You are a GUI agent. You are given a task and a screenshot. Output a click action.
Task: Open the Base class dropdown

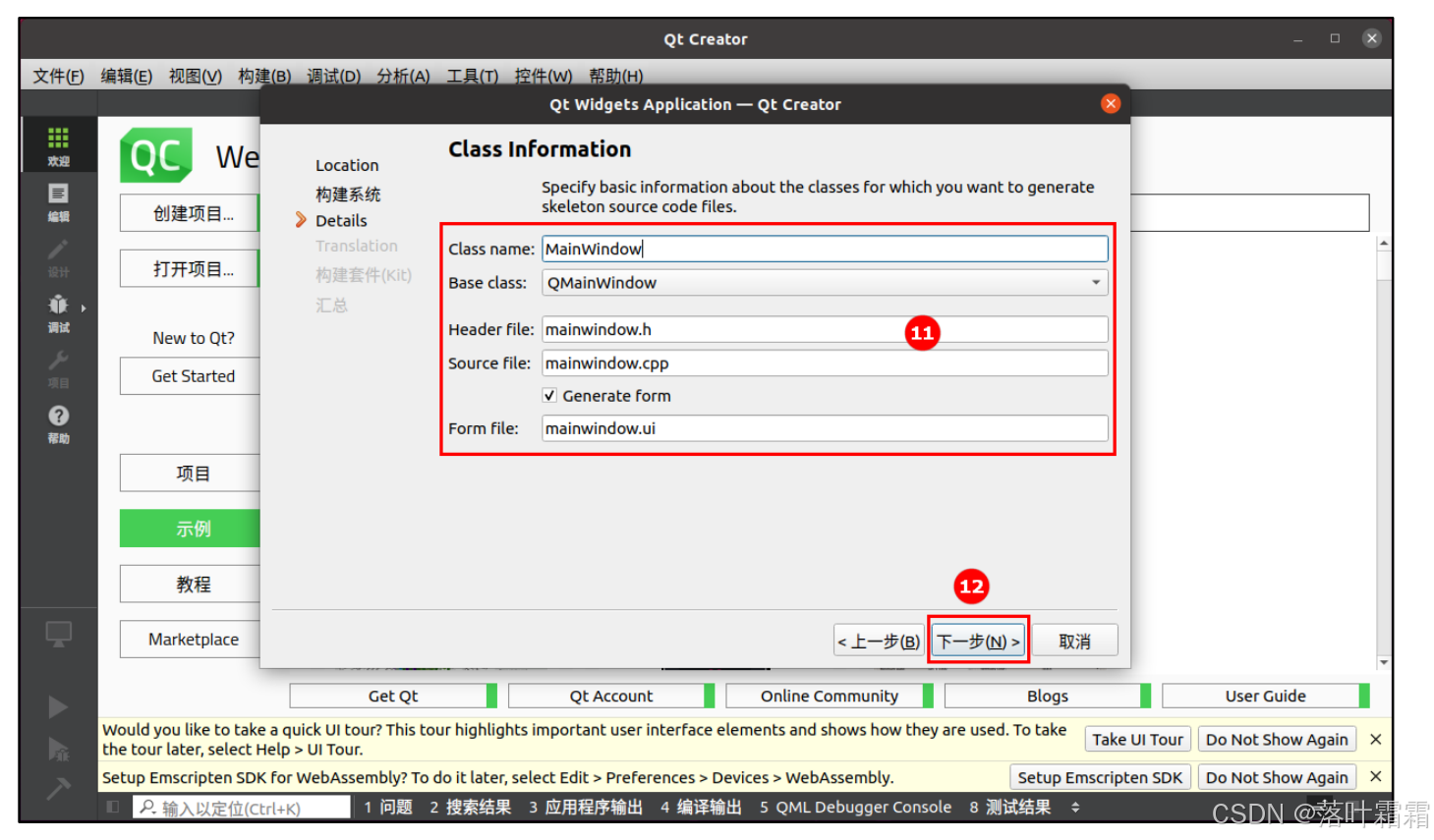[825, 283]
